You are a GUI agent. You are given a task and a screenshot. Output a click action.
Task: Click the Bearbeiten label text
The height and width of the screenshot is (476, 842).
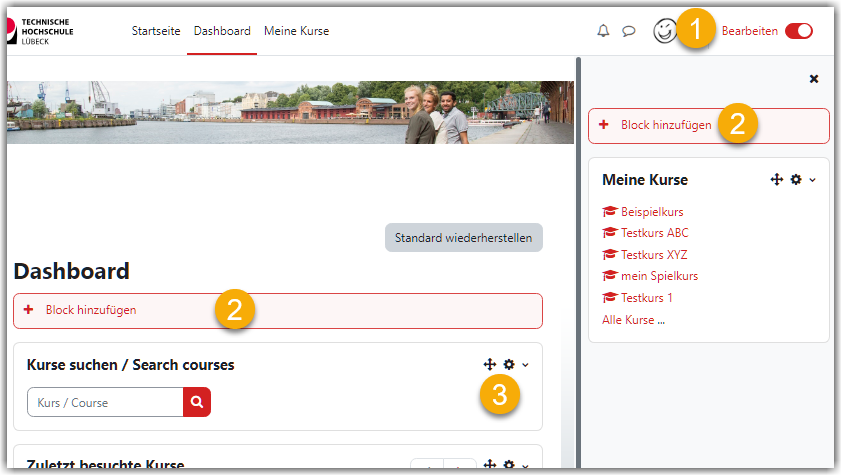(749, 31)
